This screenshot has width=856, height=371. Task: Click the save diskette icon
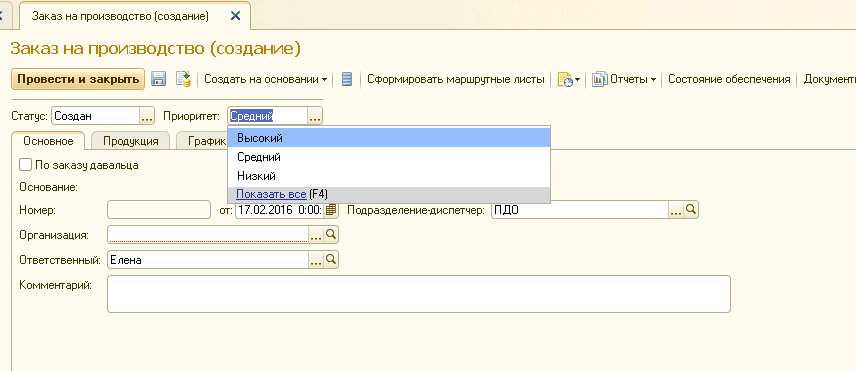(158, 79)
